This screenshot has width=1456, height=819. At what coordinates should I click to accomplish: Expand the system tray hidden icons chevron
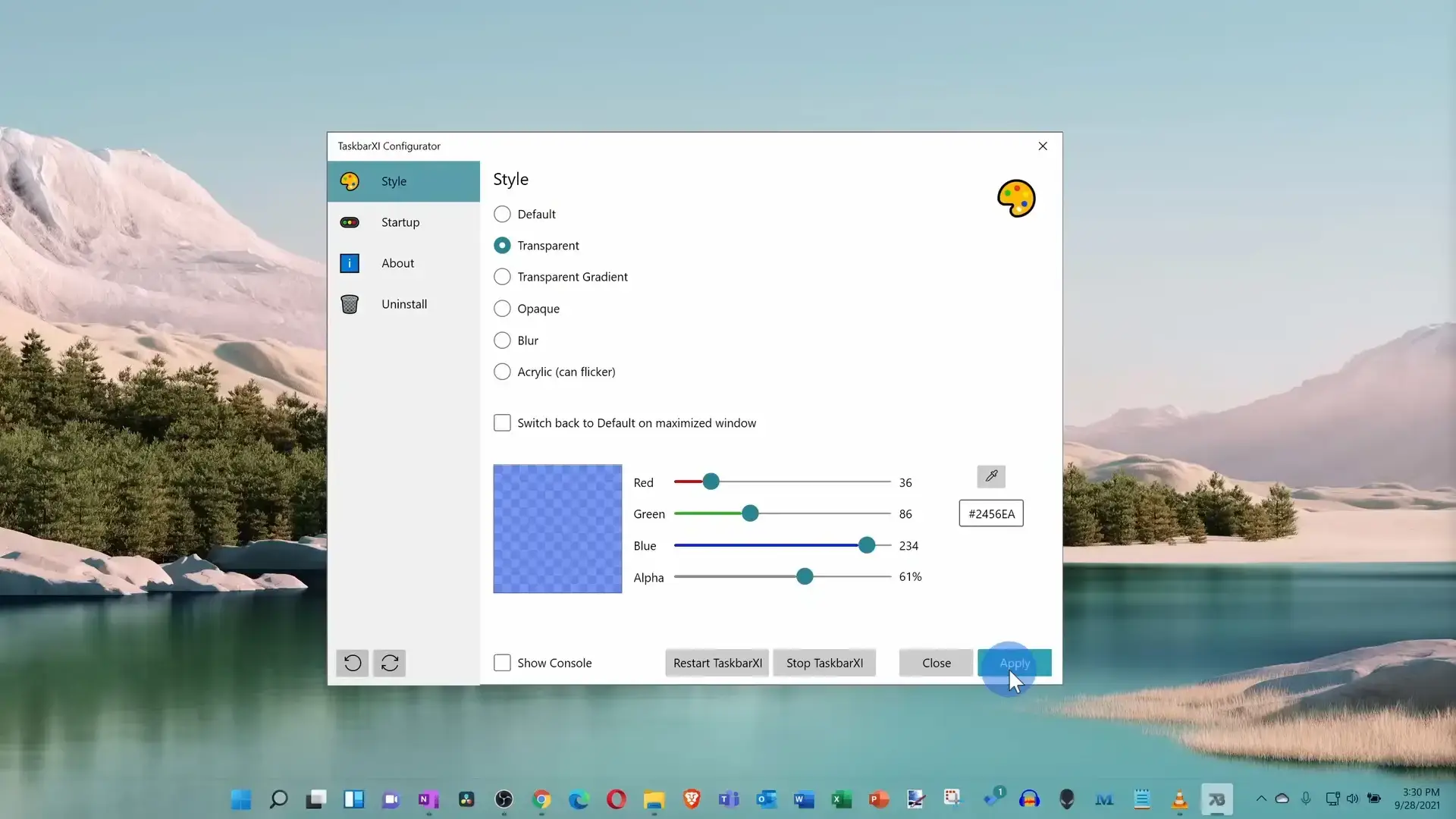click(1261, 799)
